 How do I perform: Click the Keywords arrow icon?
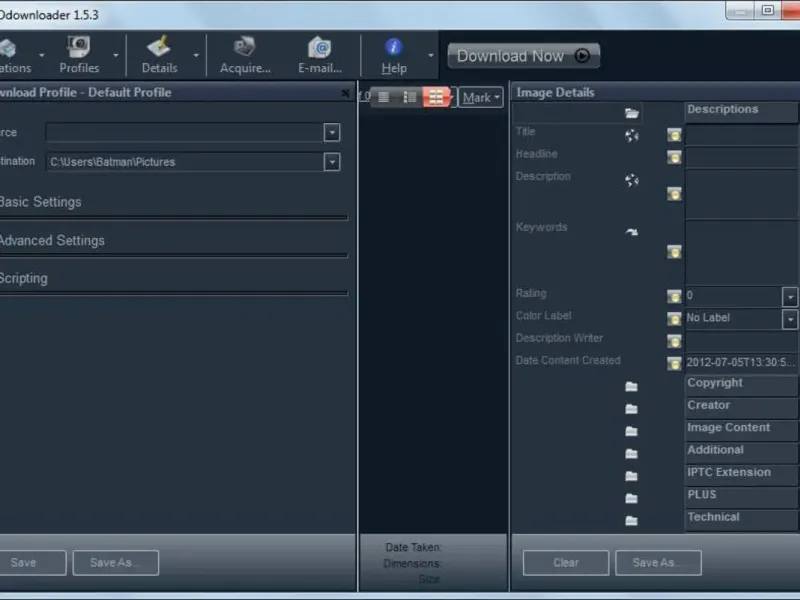pyautogui.click(x=632, y=232)
